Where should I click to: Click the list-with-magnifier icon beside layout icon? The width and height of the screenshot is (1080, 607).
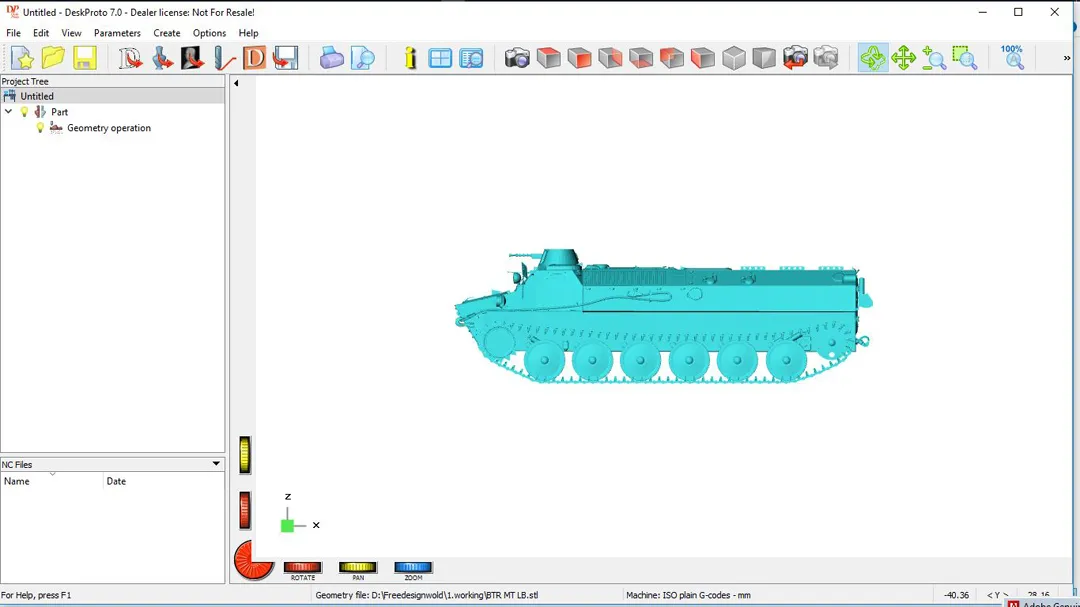pos(471,58)
